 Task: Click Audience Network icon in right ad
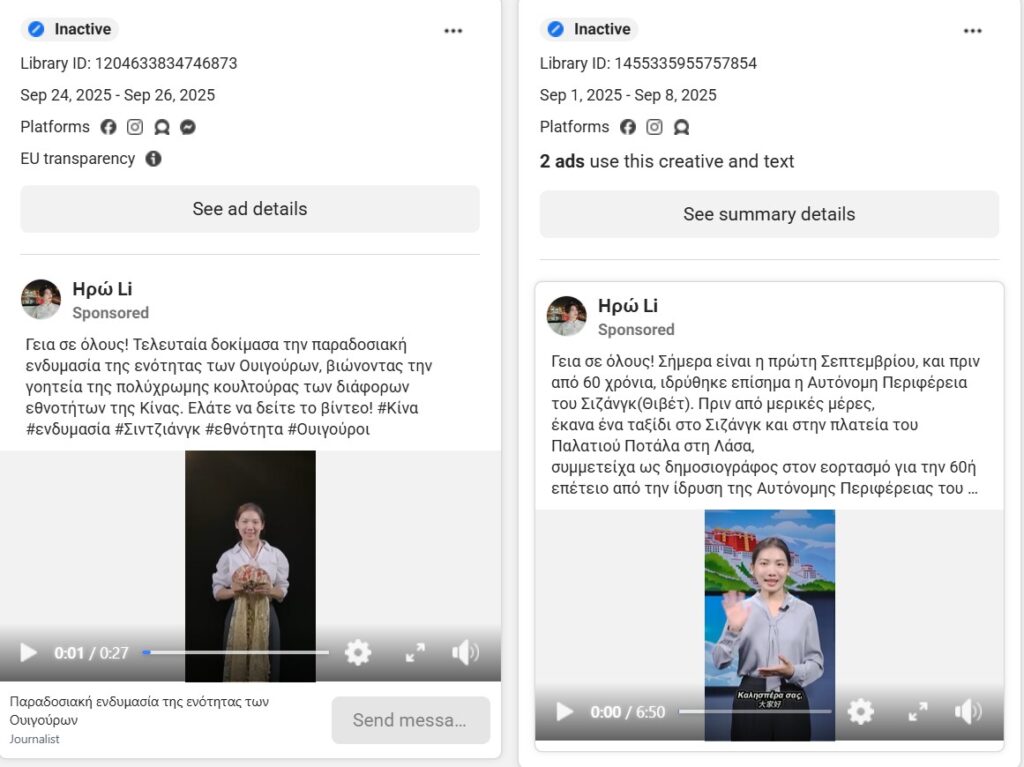[x=681, y=127]
